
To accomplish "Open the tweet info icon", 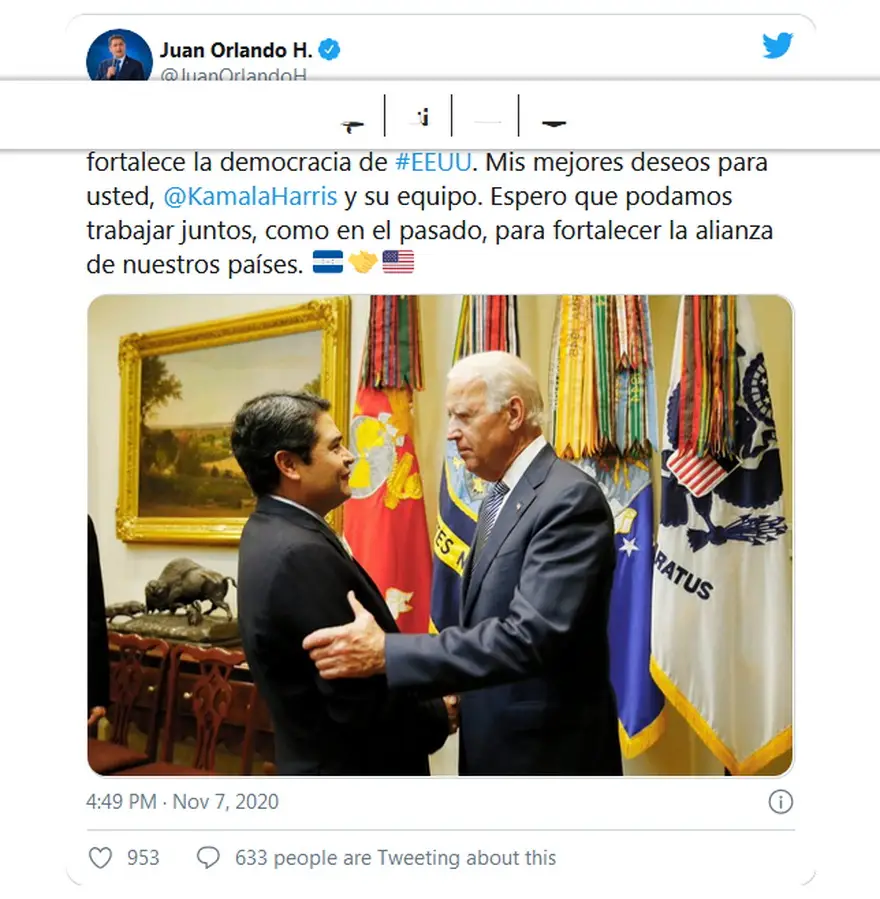I will [781, 802].
